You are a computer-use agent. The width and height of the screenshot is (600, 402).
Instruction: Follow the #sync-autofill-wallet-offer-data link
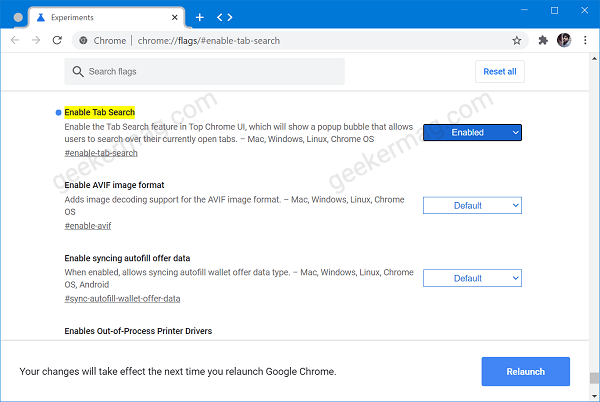122,299
